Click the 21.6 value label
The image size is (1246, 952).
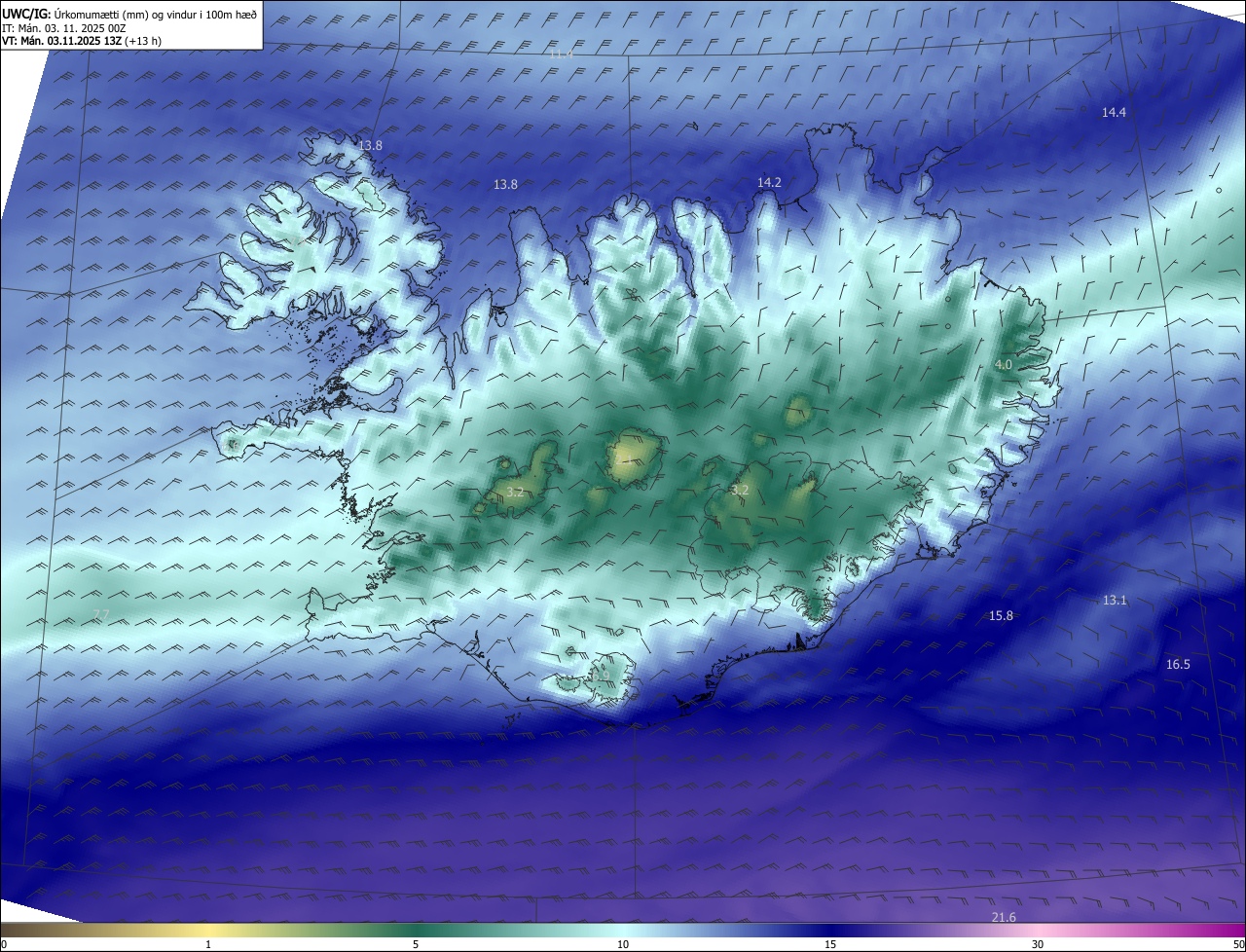click(x=1004, y=917)
